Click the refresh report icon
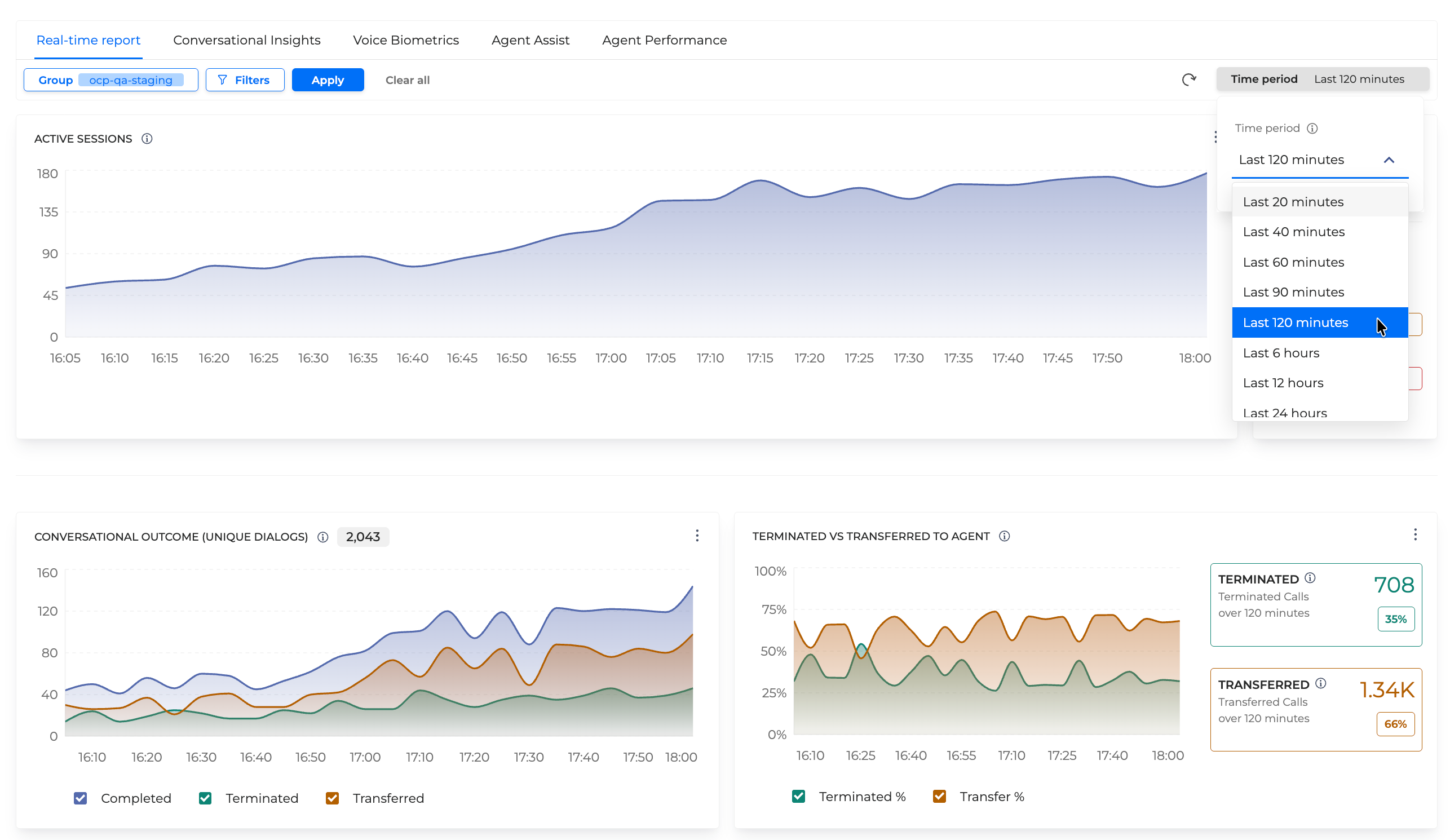Viewport: 1450px width, 840px height. point(1189,79)
